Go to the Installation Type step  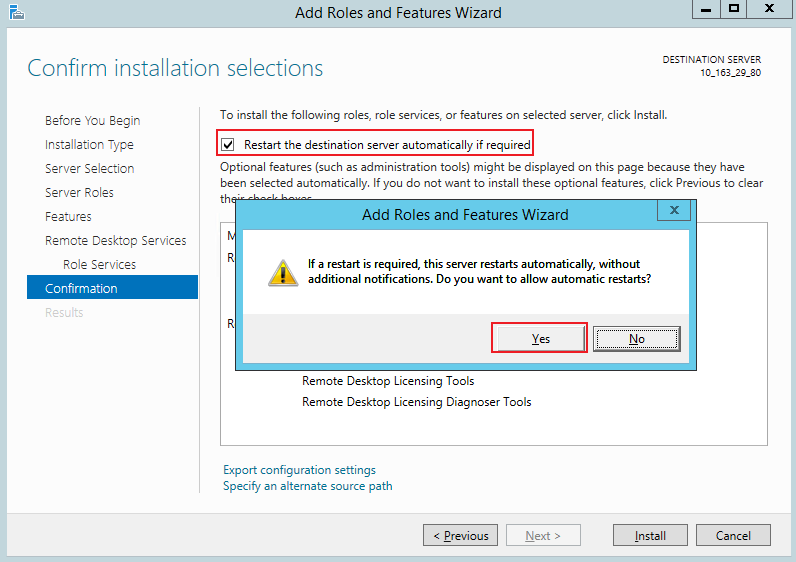click(x=89, y=145)
